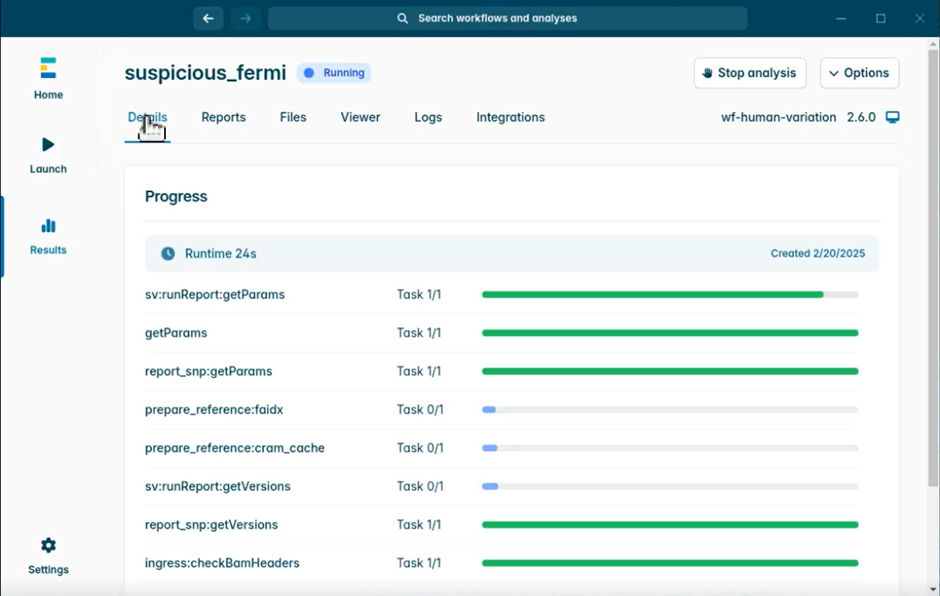Open Results bar chart section
The image size is (940, 596).
48,237
